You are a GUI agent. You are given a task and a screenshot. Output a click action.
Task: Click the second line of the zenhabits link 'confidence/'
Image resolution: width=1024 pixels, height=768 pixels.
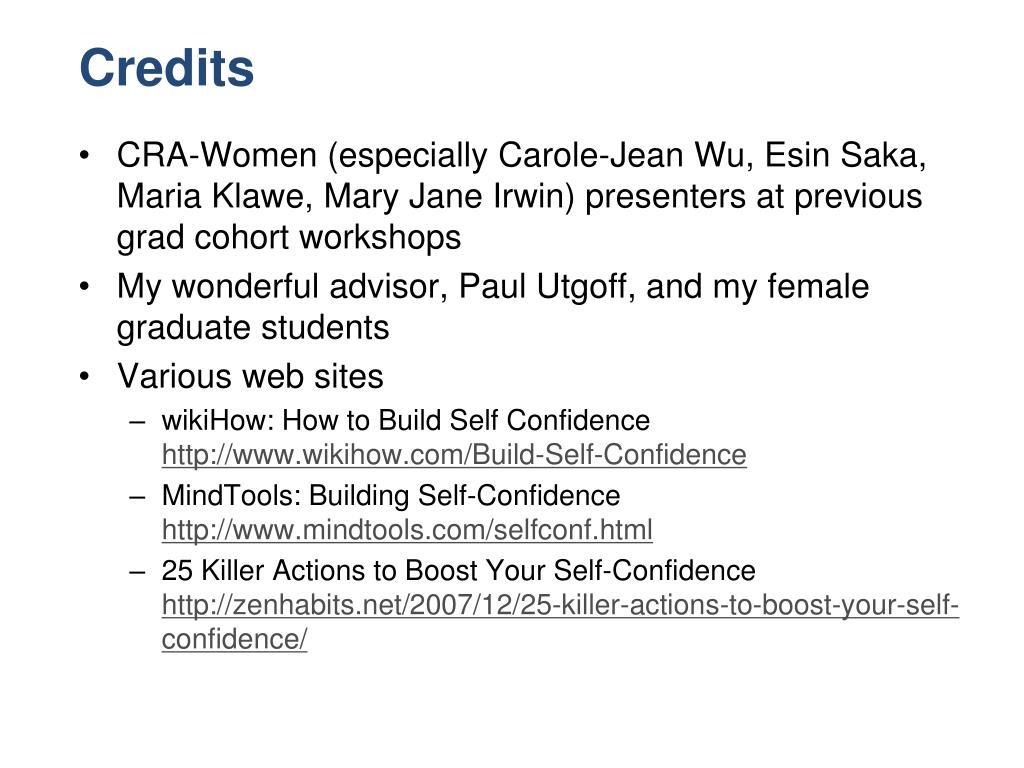[234, 639]
